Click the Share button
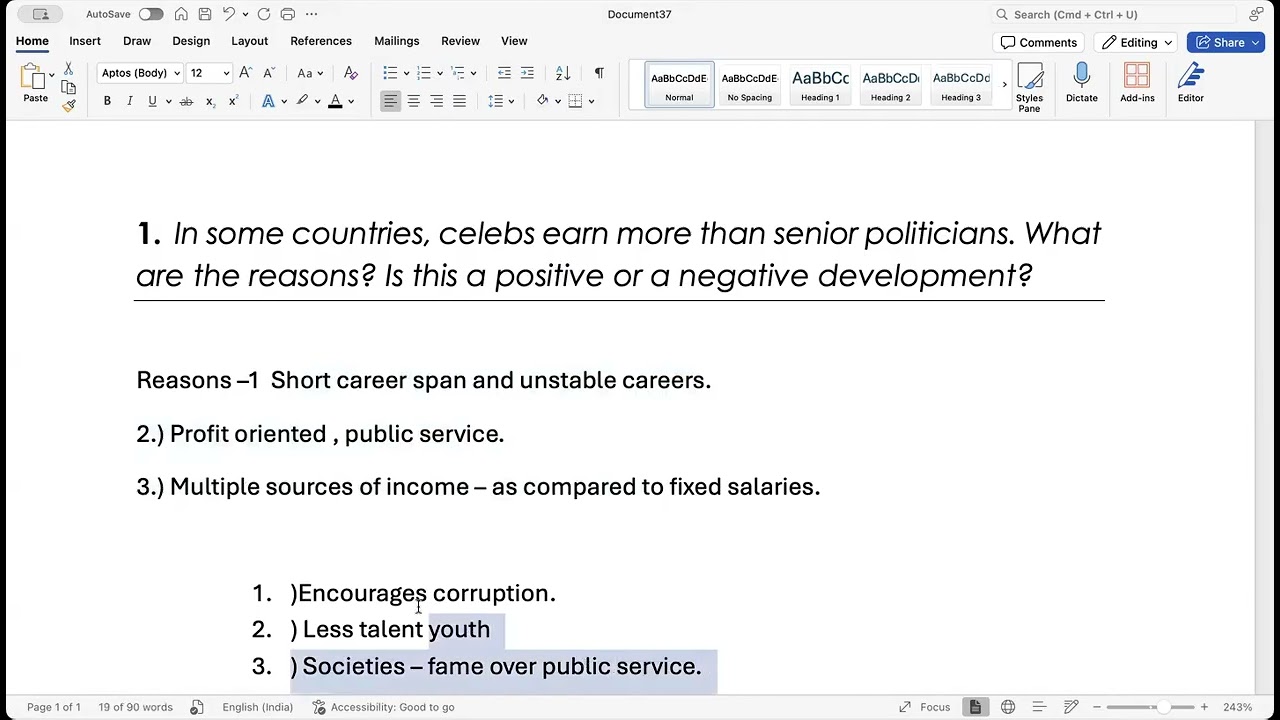 click(1227, 42)
